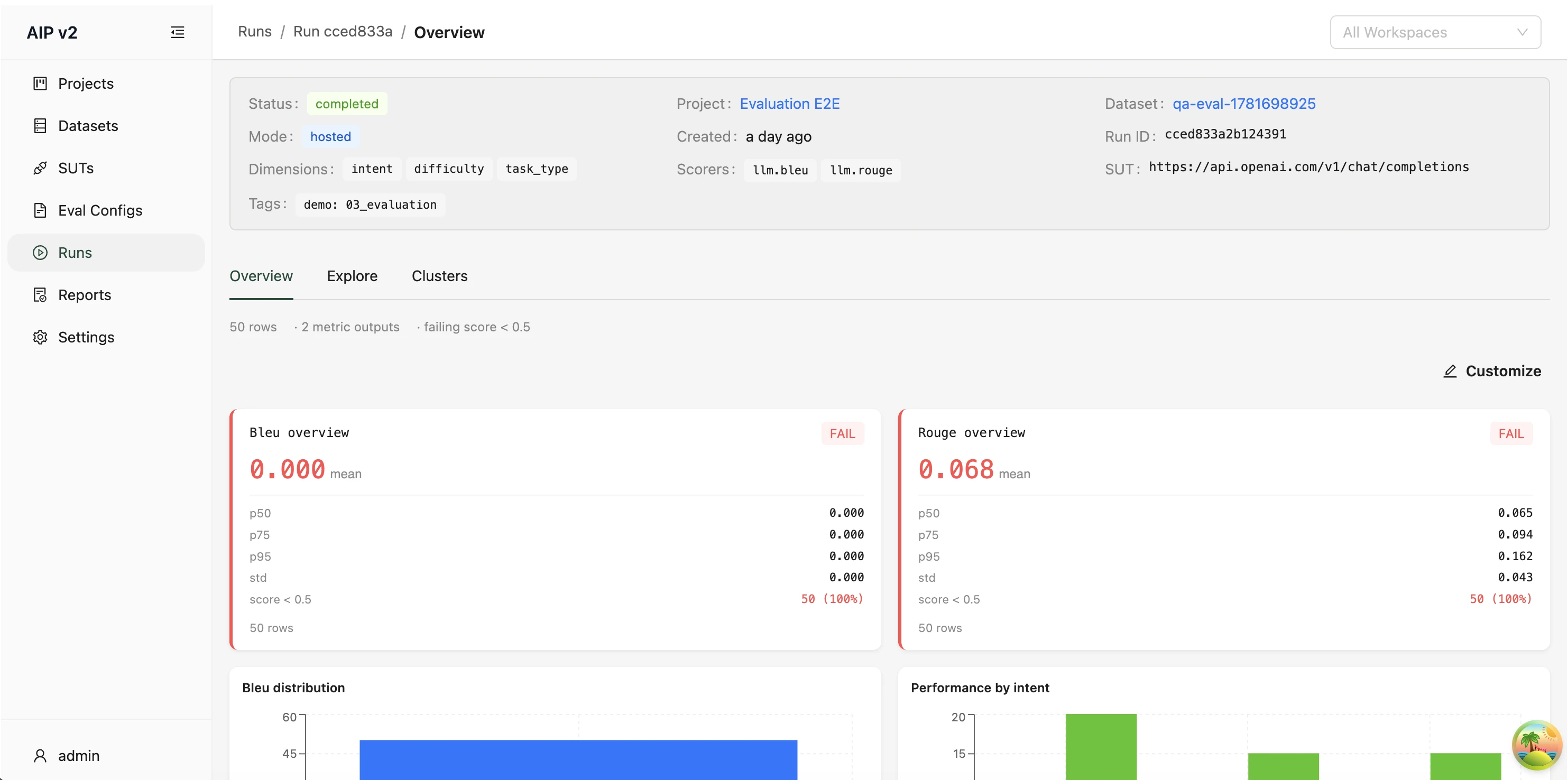Click the admin account label
1568x780 pixels.
tap(79, 756)
